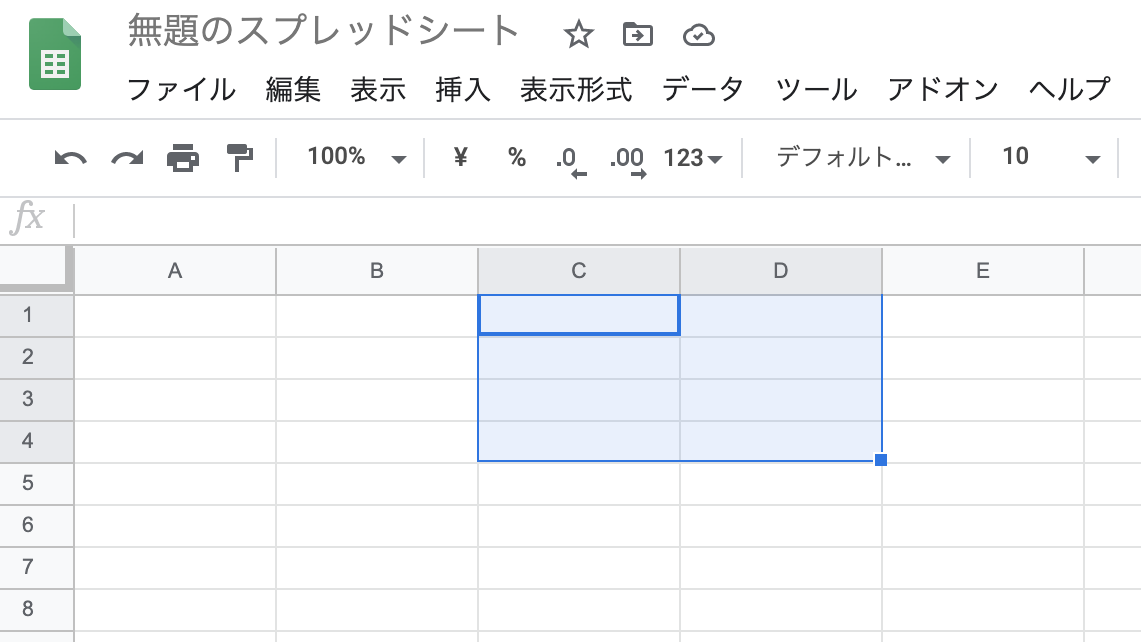Star this untitled spreadsheet
Screen dimensions: 1141x642
(578, 35)
